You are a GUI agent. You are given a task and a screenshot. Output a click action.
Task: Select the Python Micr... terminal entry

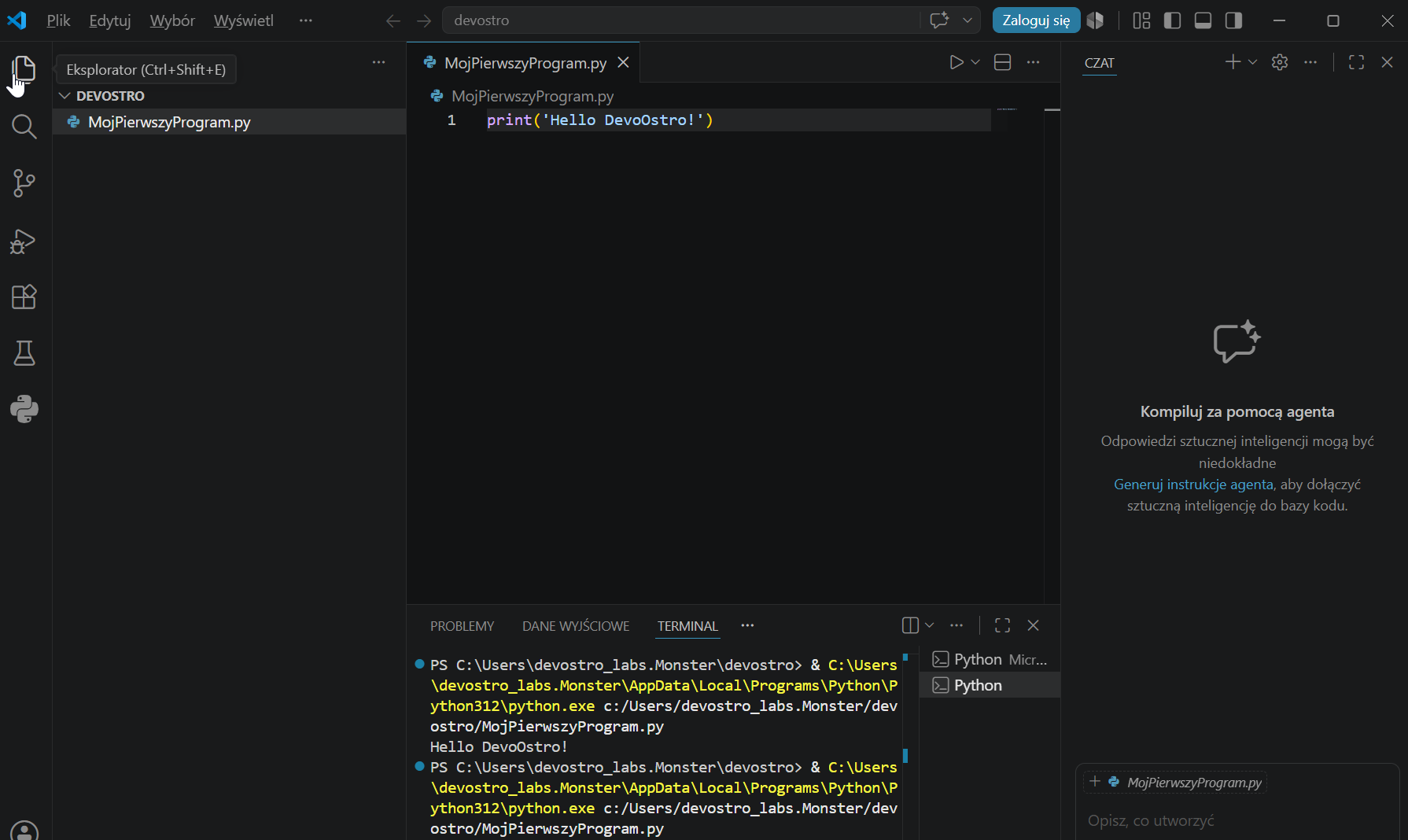pos(990,659)
